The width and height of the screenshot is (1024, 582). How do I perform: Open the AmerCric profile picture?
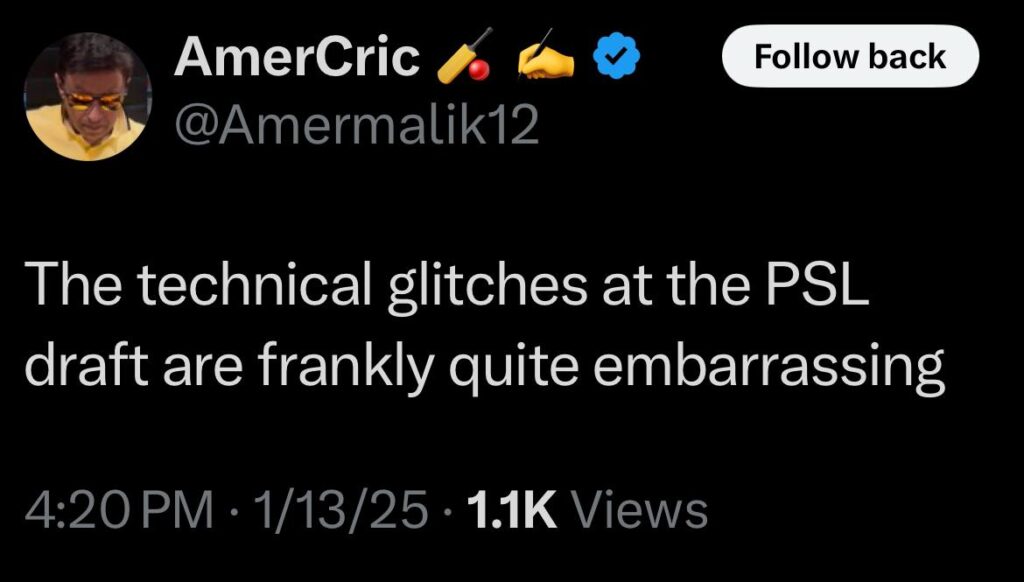coord(88,96)
